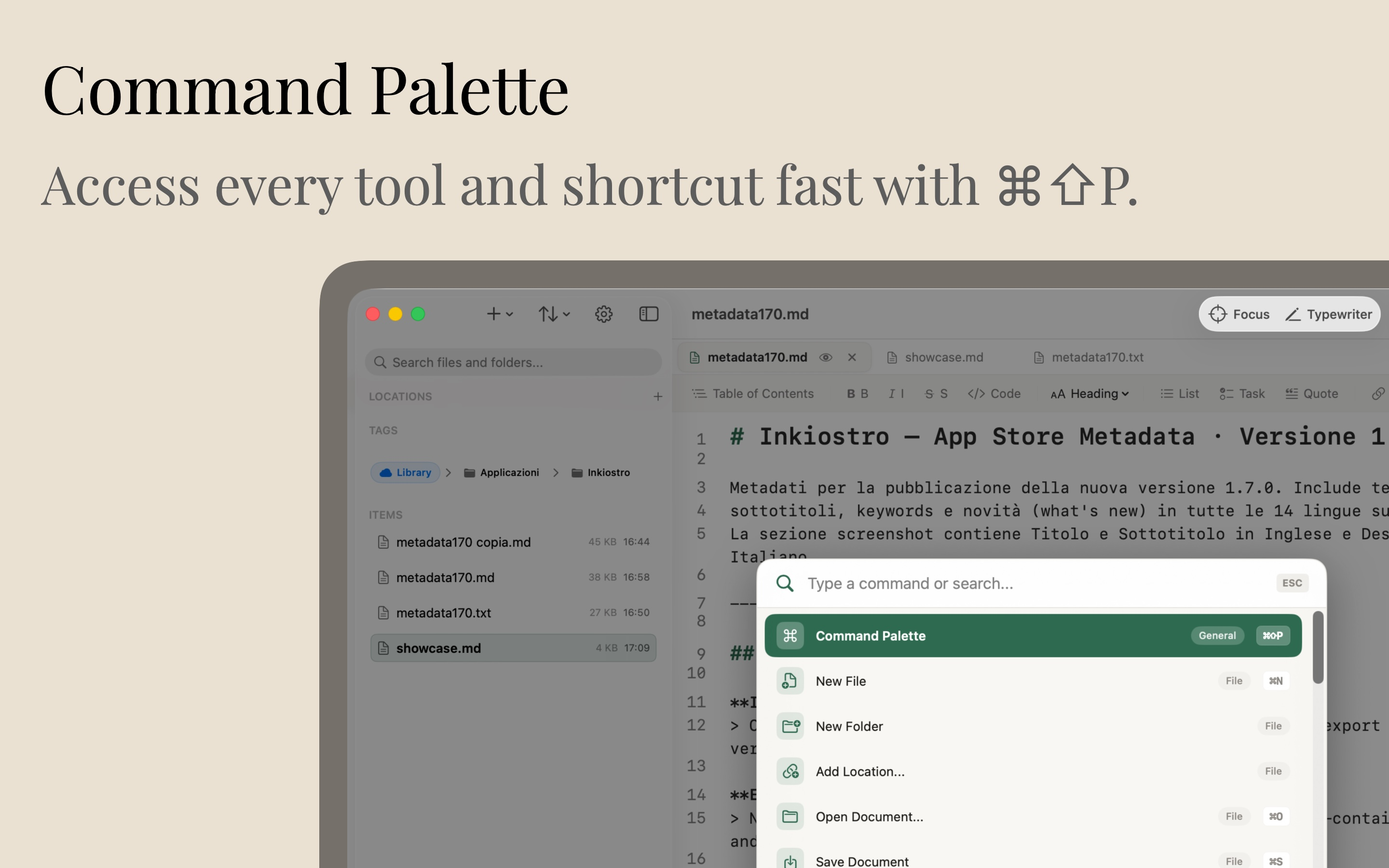Go to the Applicazioni folder breadcrumb
Image resolution: width=1389 pixels, height=868 pixels.
502,473
